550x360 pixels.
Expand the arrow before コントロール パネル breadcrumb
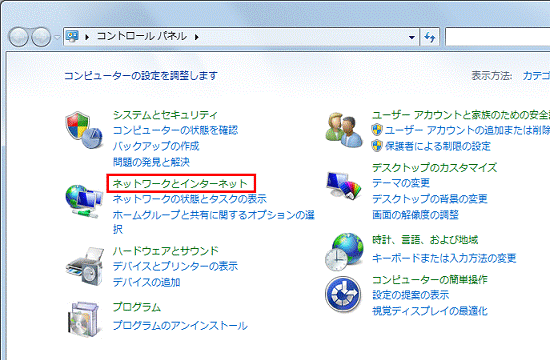coord(87,37)
